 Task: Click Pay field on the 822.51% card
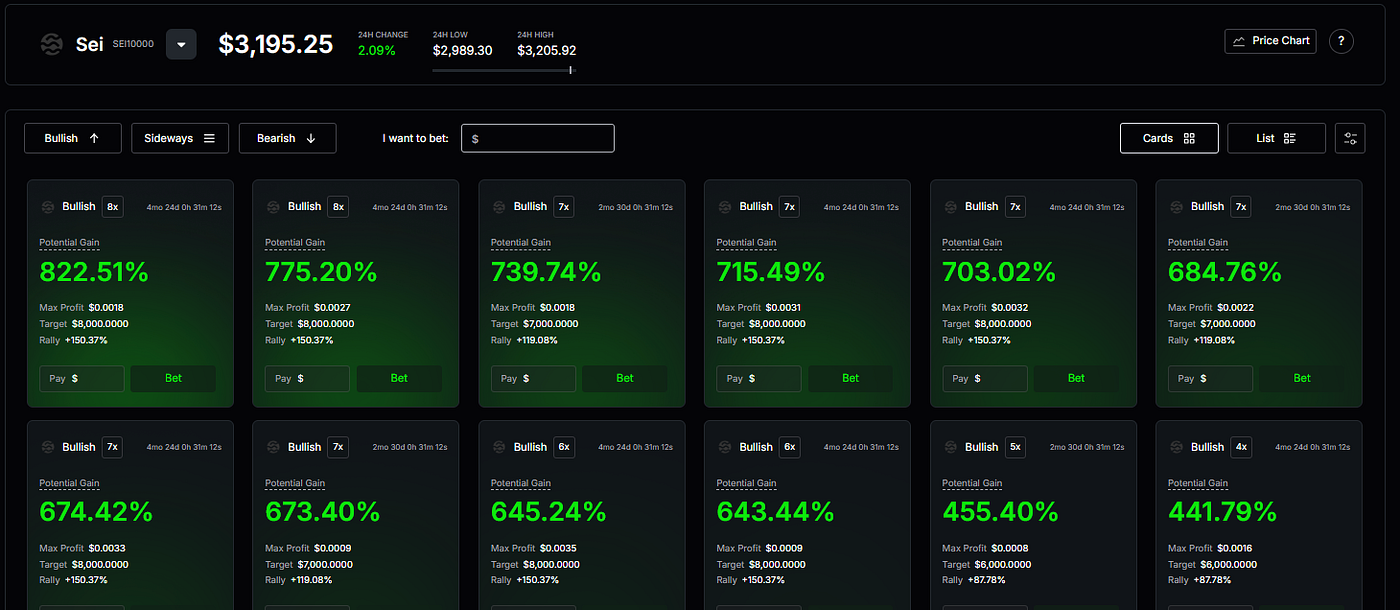(x=82, y=378)
